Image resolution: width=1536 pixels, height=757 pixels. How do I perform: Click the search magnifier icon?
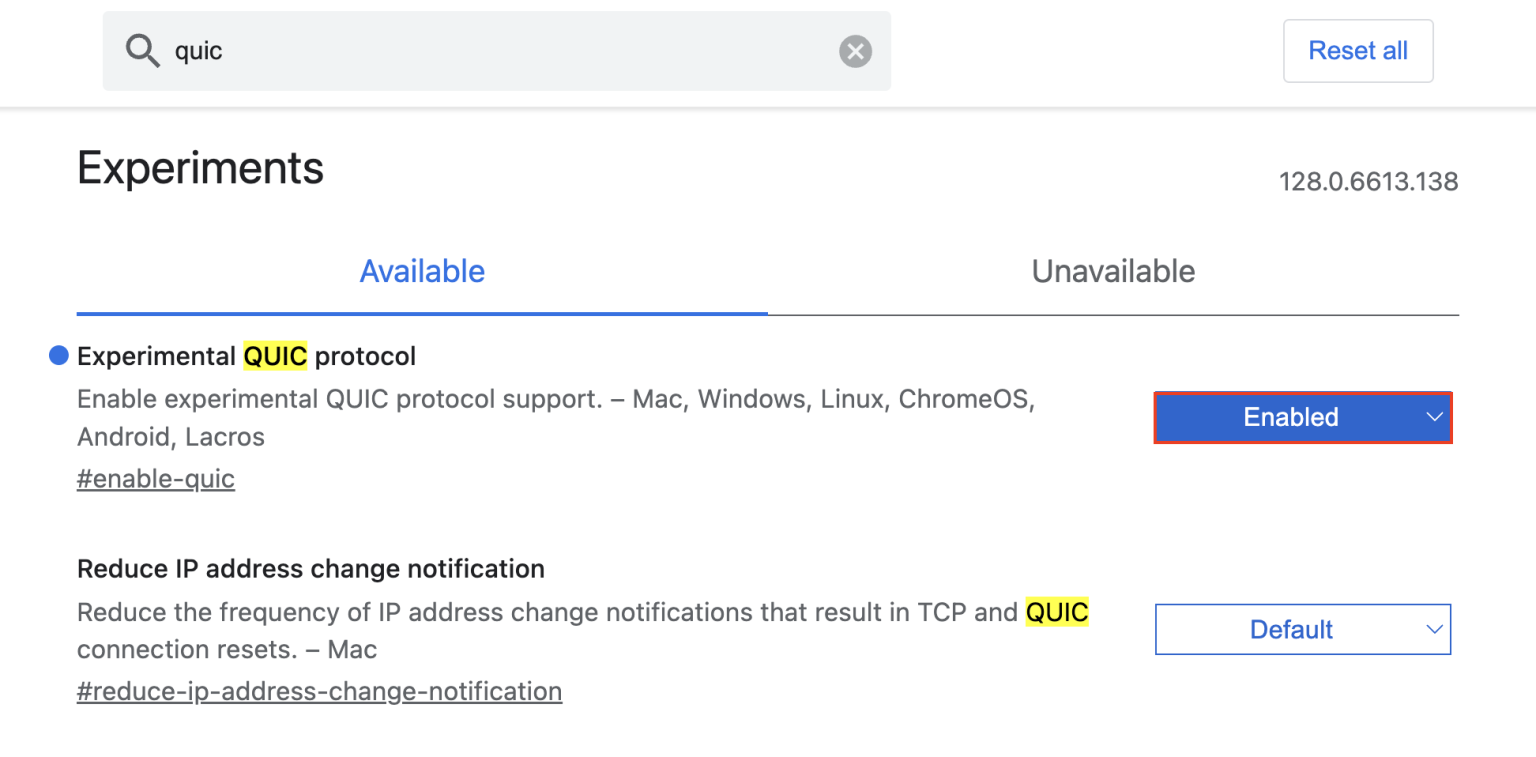pyautogui.click(x=142, y=50)
